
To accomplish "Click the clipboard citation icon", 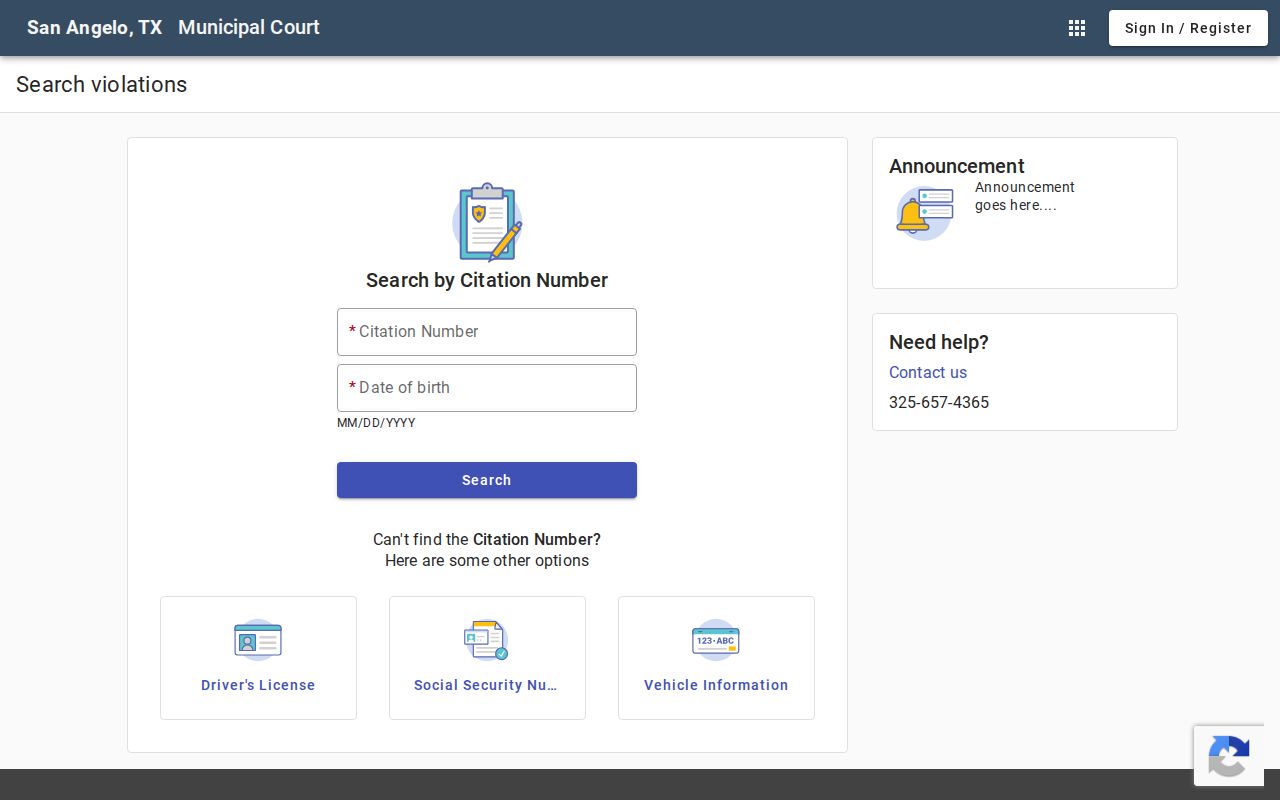I will 487,222.
